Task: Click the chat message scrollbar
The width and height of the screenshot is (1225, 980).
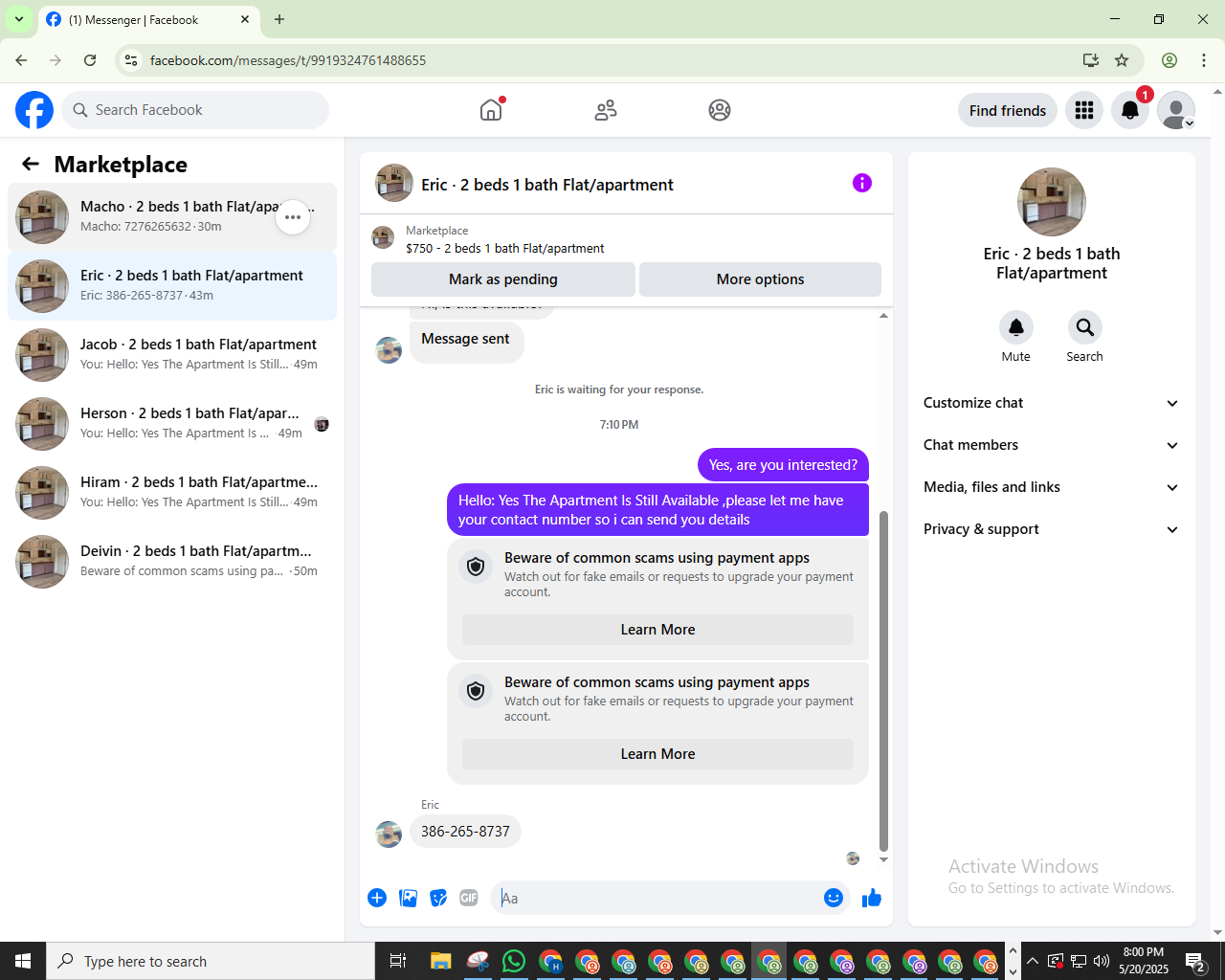Action: [883, 680]
